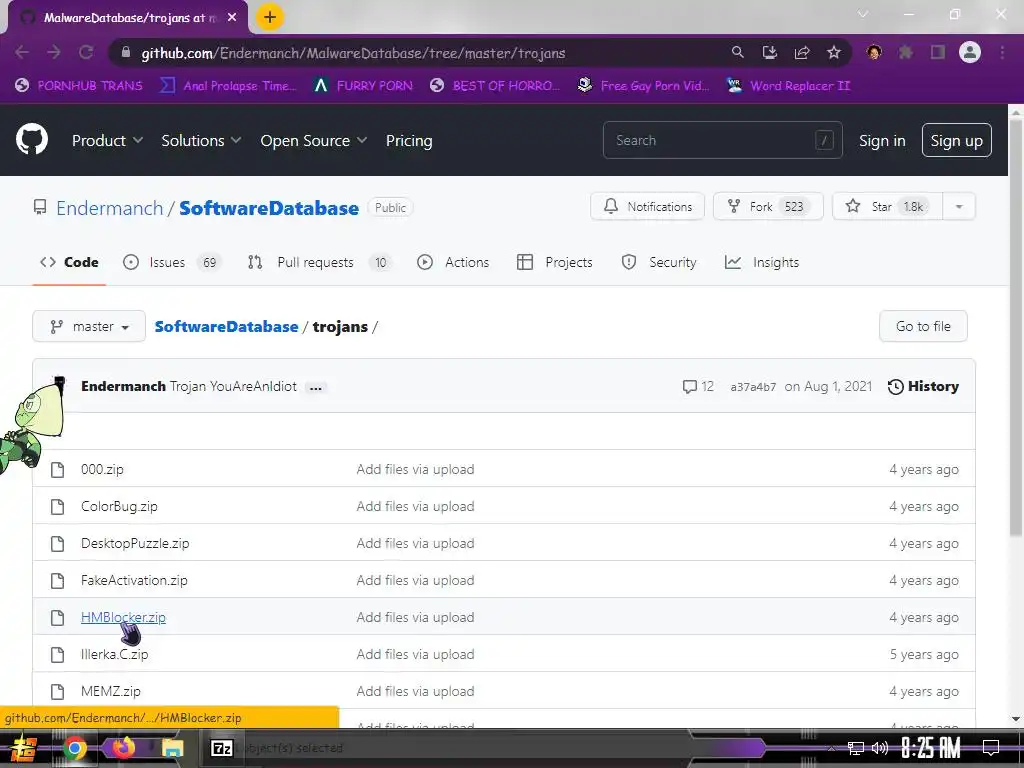Open the 7-Zip taskbar window
Image resolution: width=1024 pixels, height=768 pixels.
point(221,748)
